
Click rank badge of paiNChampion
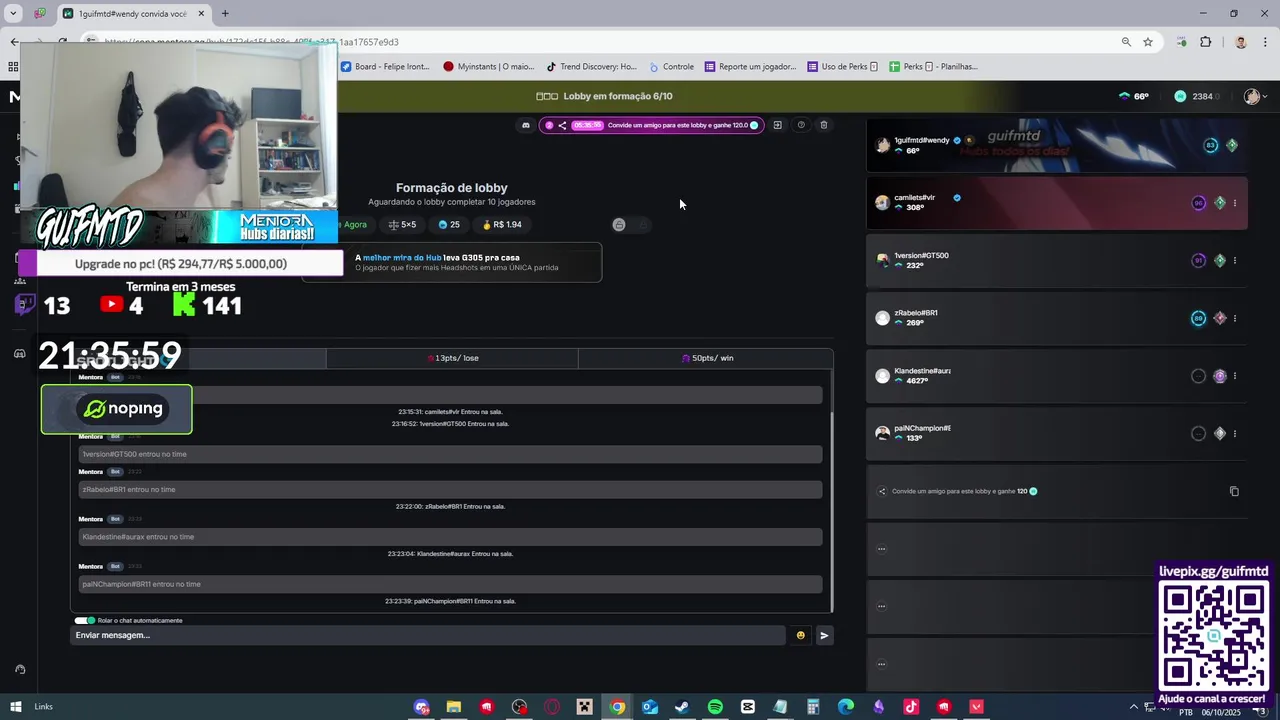pyautogui.click(x=1219, y=434)
